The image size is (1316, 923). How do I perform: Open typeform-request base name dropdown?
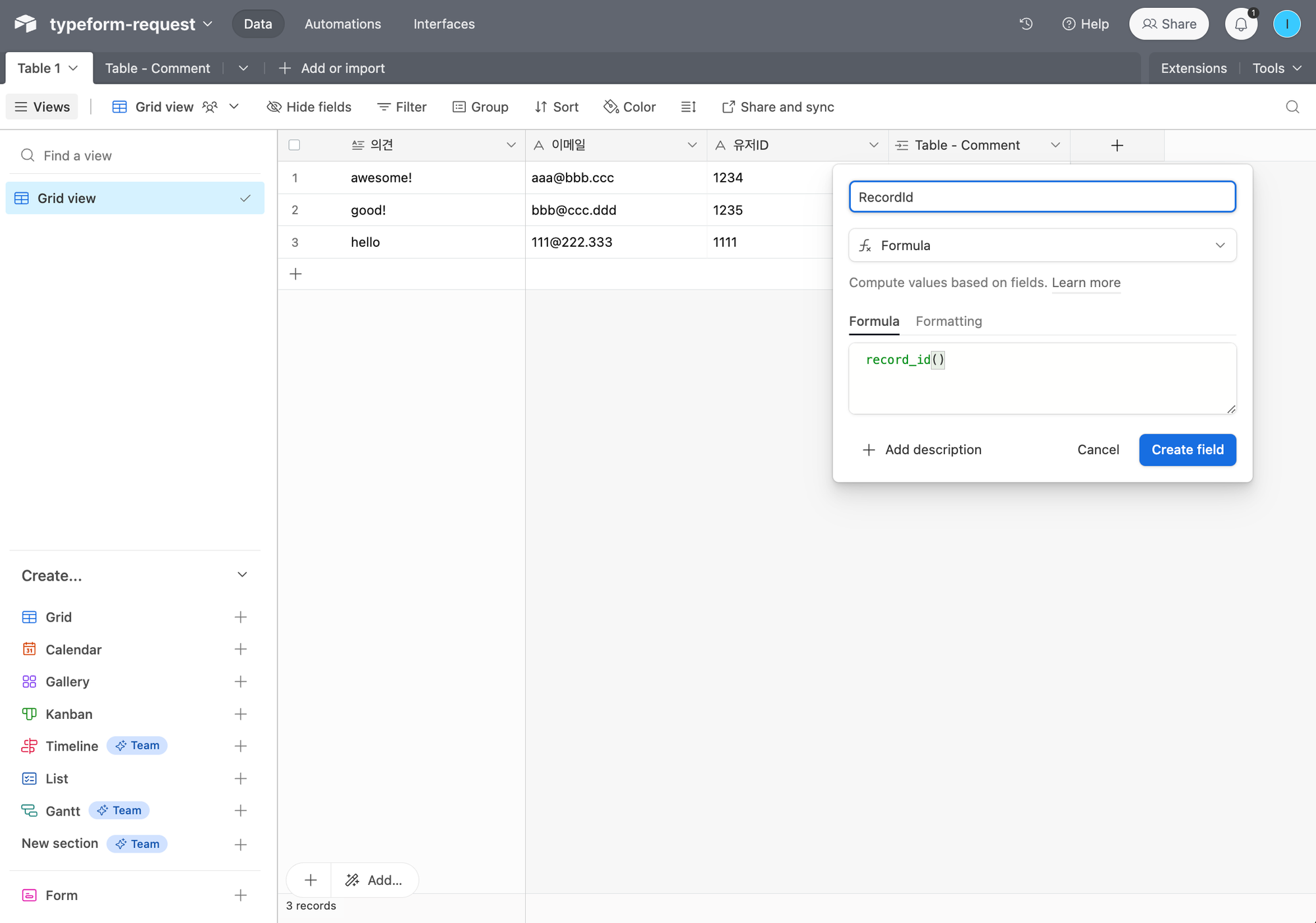point(208,24)
